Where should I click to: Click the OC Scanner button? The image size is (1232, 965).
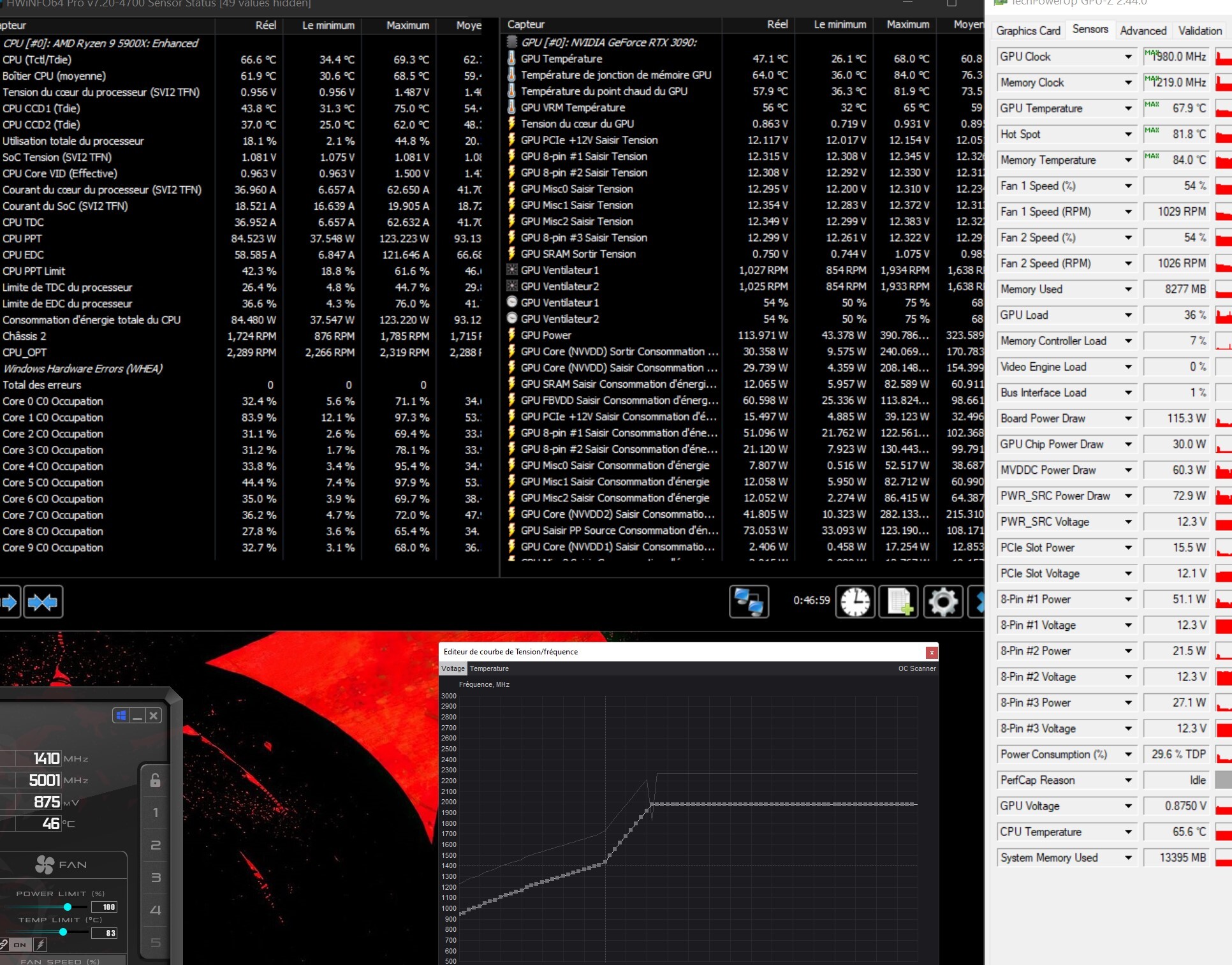916,668
